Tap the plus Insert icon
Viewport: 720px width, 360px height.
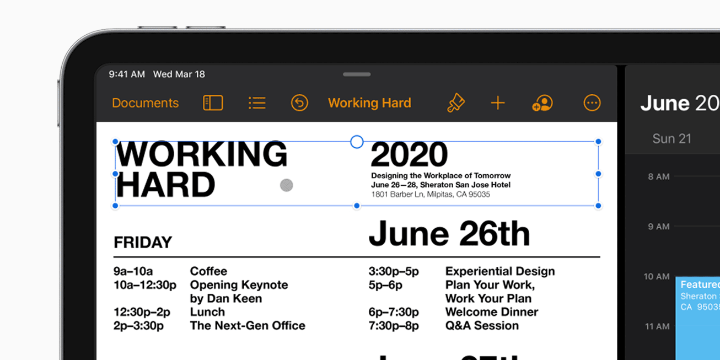[x=498, y=103]
